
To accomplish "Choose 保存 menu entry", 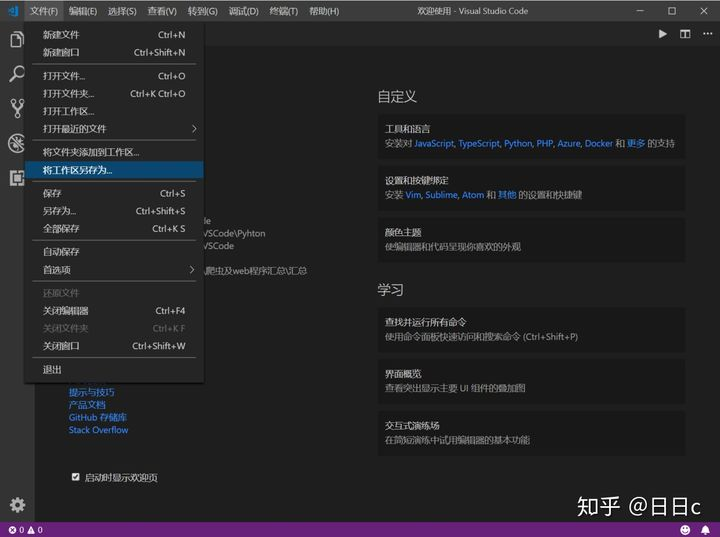I will 115,193.
